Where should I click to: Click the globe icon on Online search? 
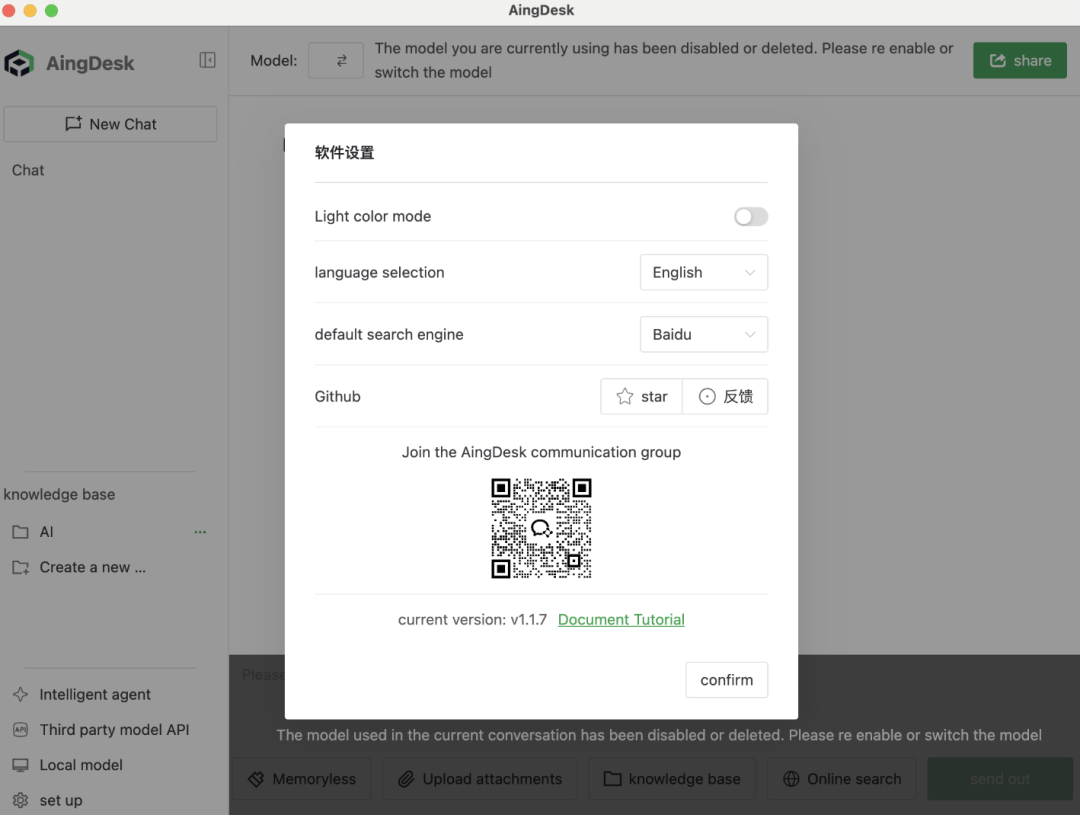791,779
